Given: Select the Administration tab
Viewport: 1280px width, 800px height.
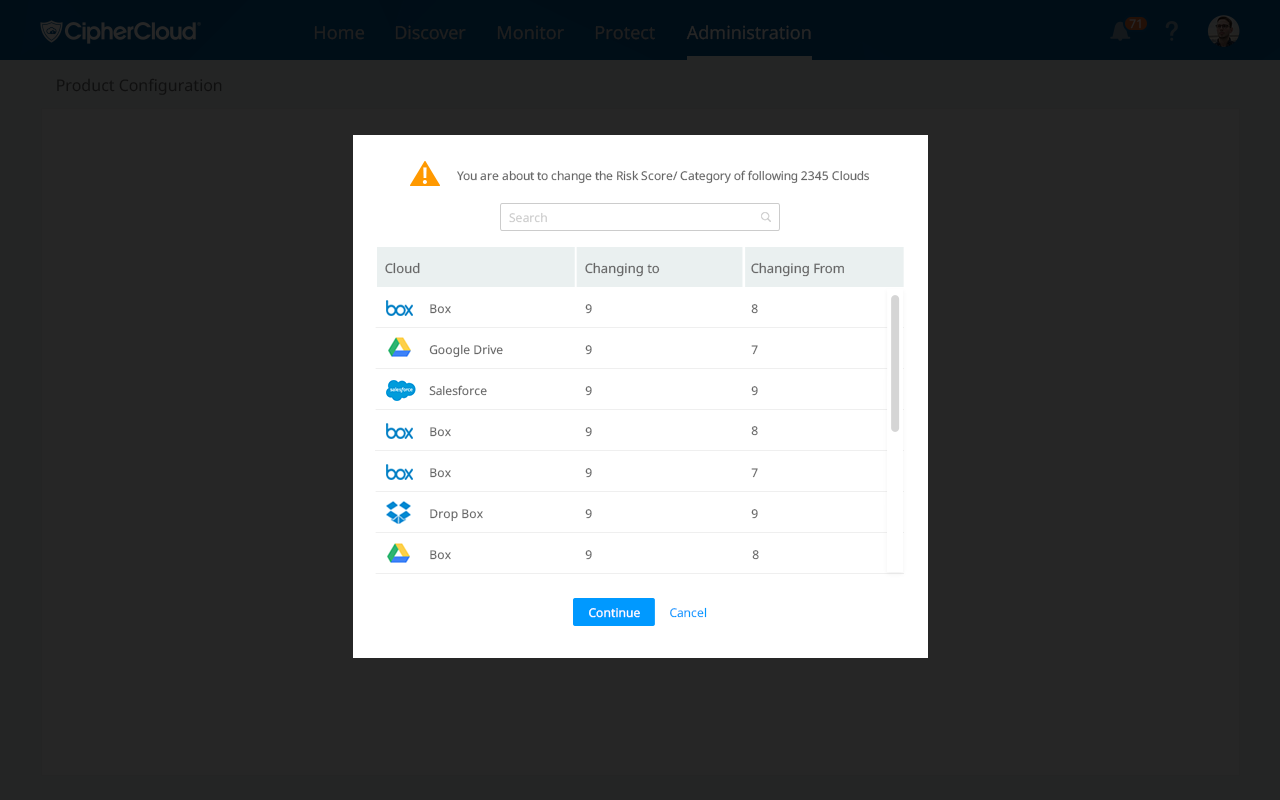Looking at the screenshot, I should pyautogui.click(x=749, y=32).
